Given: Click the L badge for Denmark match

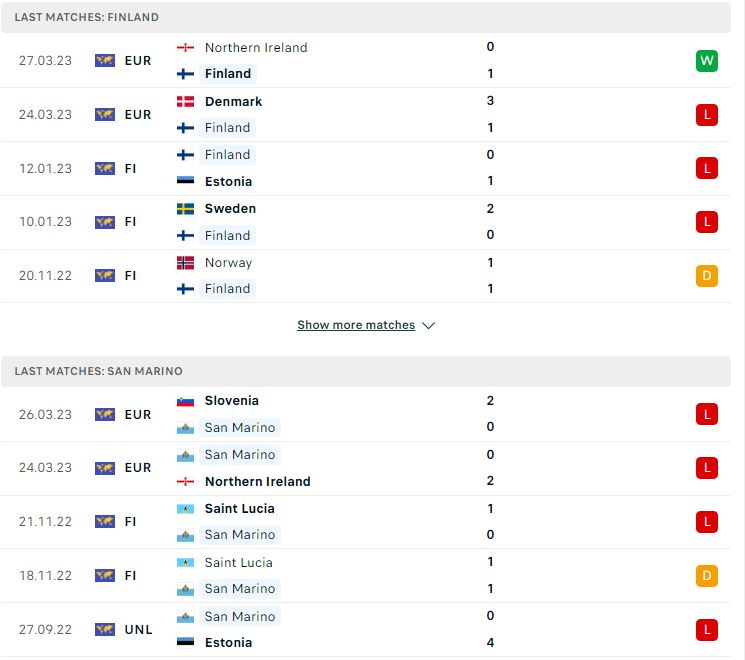Looking at the screenshot, I should click(707, 115).
